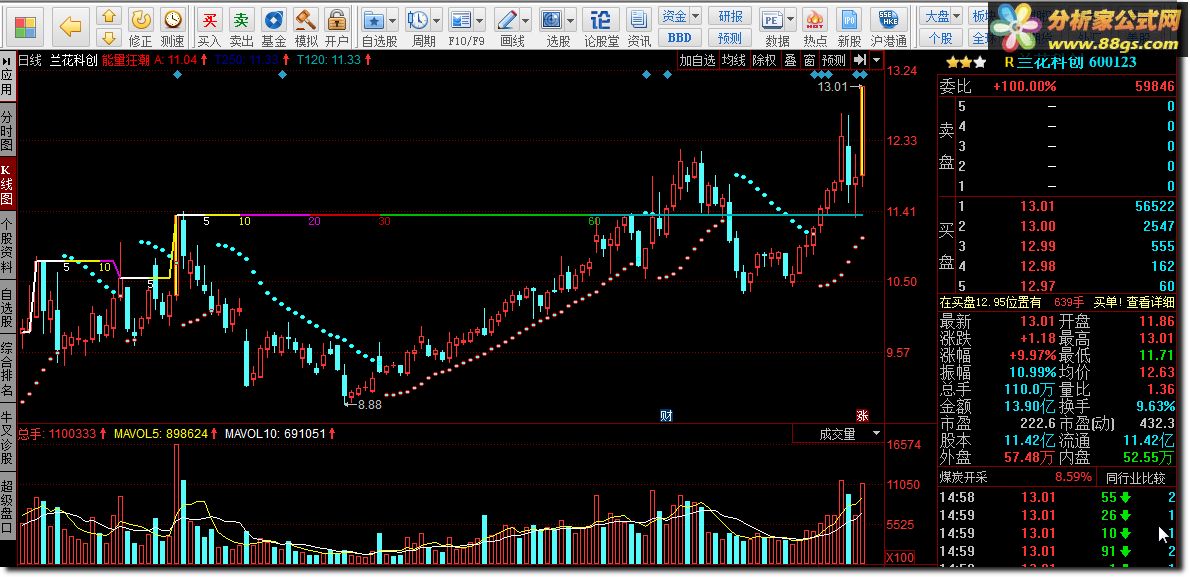The height and width of the screenshot is (577, 1190).
Task: Click the 研报 research report button
Action: tap(730, 16)
